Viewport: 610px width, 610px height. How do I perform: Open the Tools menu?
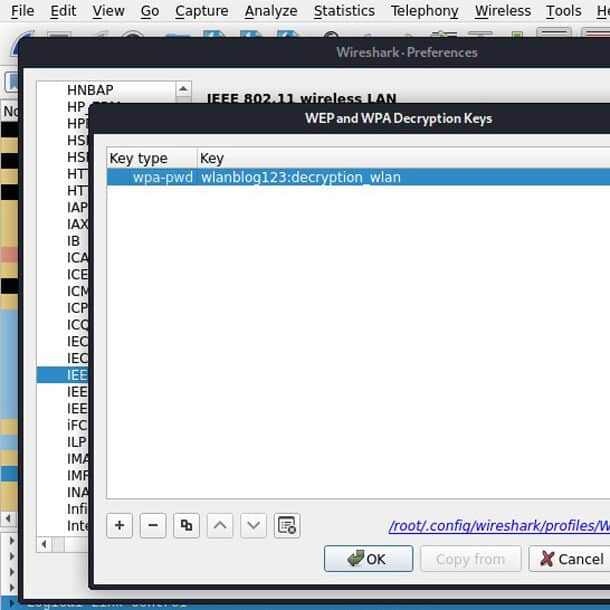click(x=563, y=11)
